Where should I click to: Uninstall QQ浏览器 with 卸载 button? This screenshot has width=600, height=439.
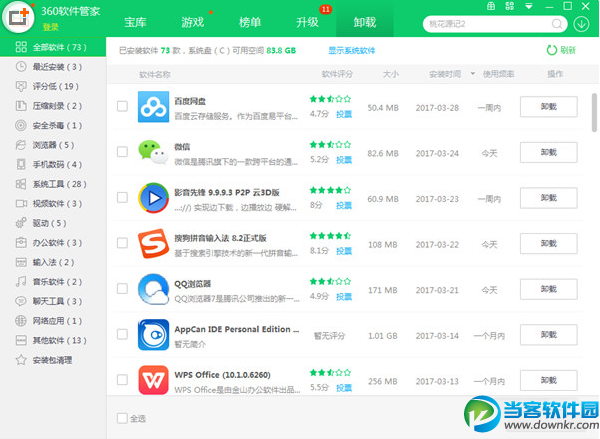coord(548,289)
